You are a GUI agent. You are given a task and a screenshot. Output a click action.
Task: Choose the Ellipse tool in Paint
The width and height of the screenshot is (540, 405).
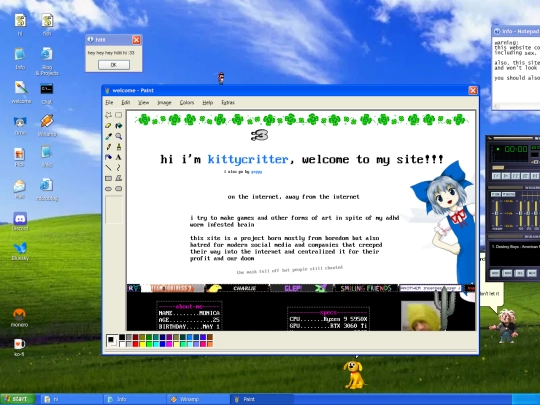(108, 189)
